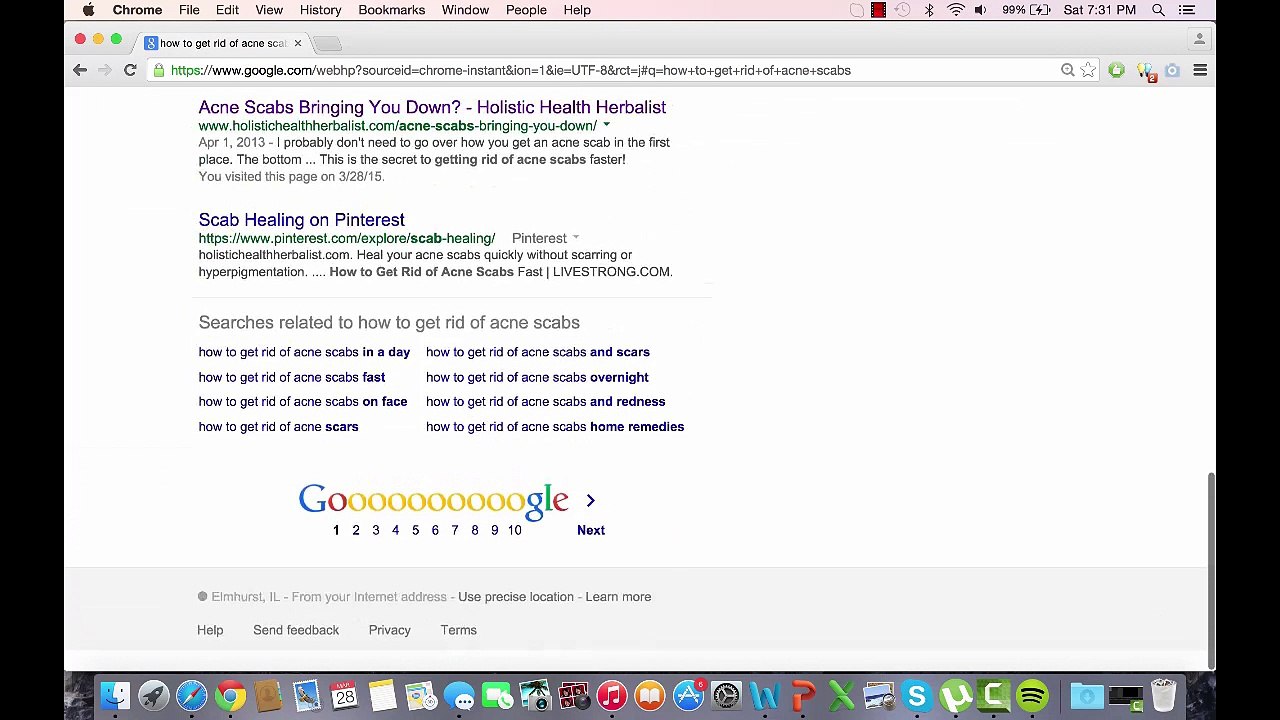The height and width of the screenshot is (720, 1280).
Task: Click the Chrome profile avatar button
Action: click(x=1199, y=39)
